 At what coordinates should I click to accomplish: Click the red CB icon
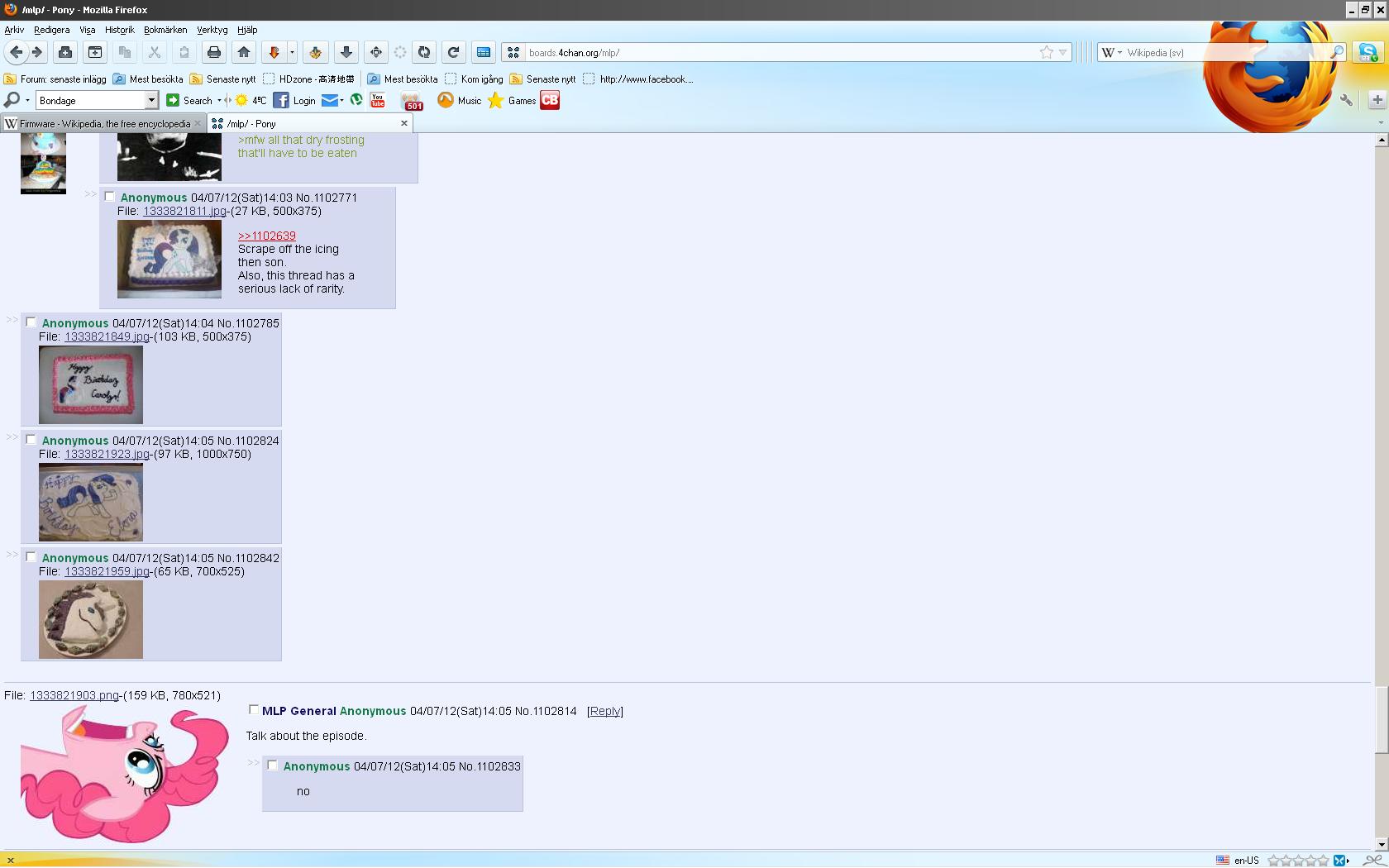pyautogui.click(x=550, y=100)
